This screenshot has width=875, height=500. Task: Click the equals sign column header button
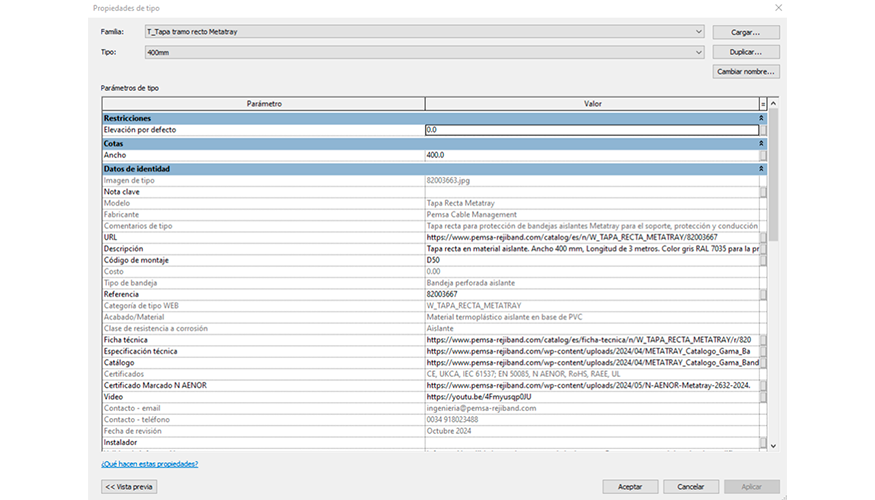[x=763, y=104]
